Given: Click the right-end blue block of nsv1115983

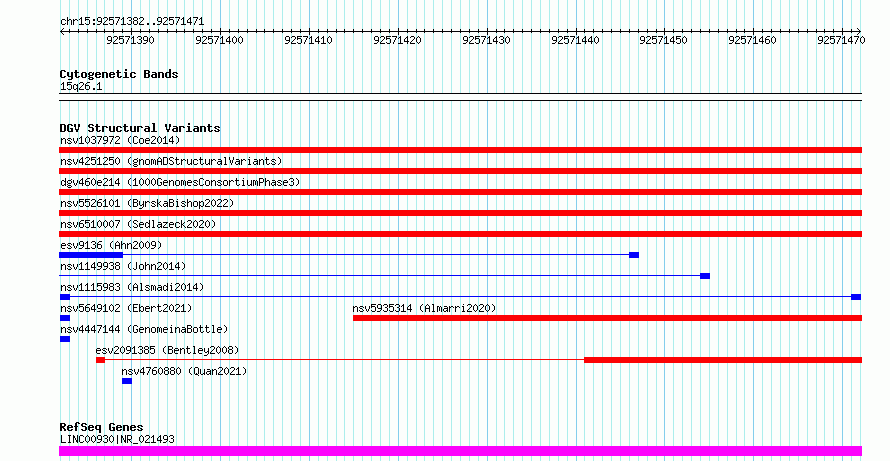Looking at the screenshot, I should [856, 297].
